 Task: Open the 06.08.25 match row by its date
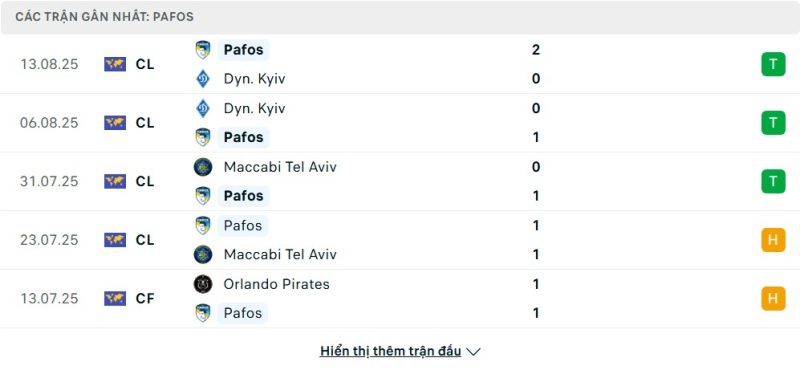tap(49, 123)
